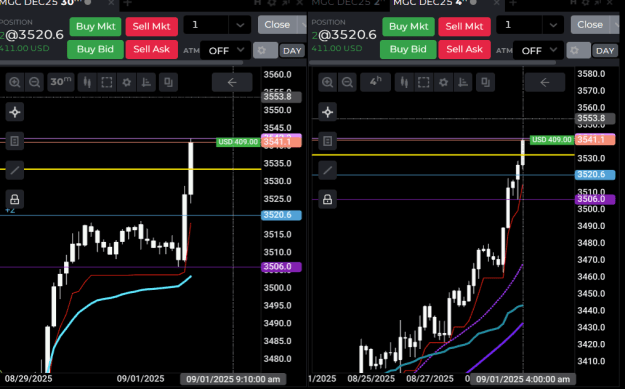
Task: Click Buy Mkt in 4h order panel
Action: point(409,27)
